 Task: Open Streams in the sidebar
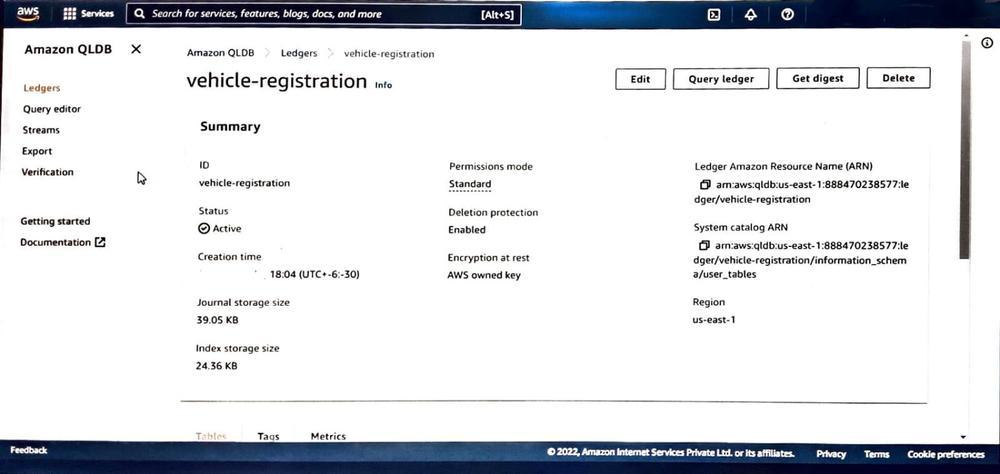[x=41, y=130]
